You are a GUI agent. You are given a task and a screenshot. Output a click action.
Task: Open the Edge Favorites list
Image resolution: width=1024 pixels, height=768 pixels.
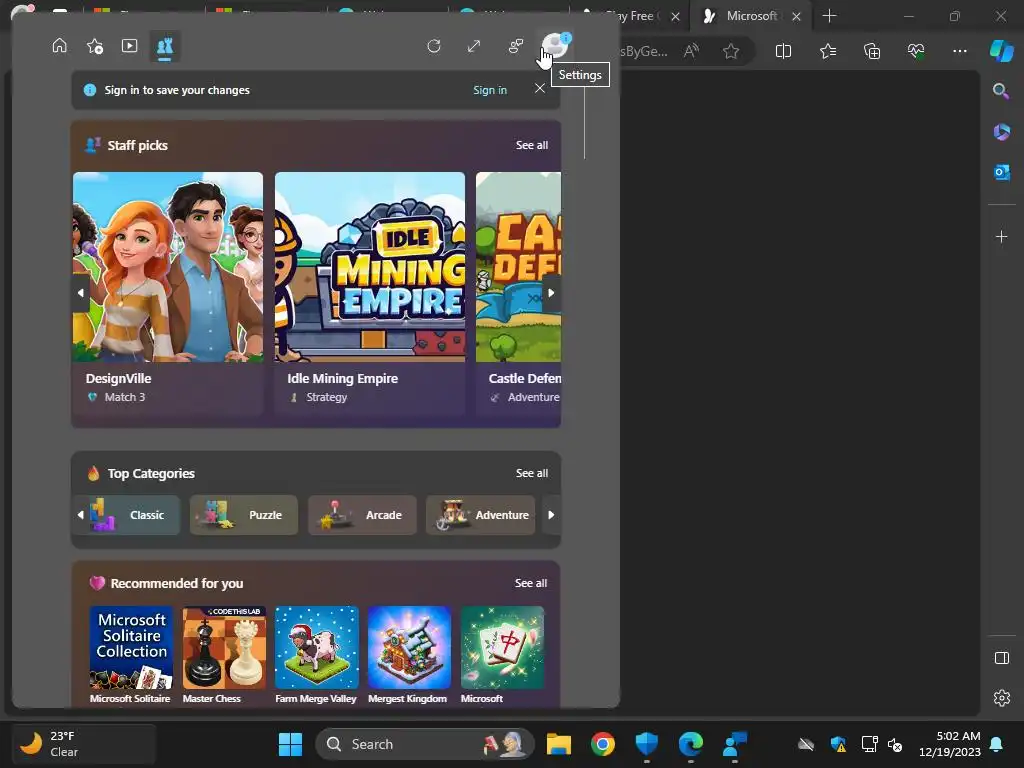pos(827,51)
